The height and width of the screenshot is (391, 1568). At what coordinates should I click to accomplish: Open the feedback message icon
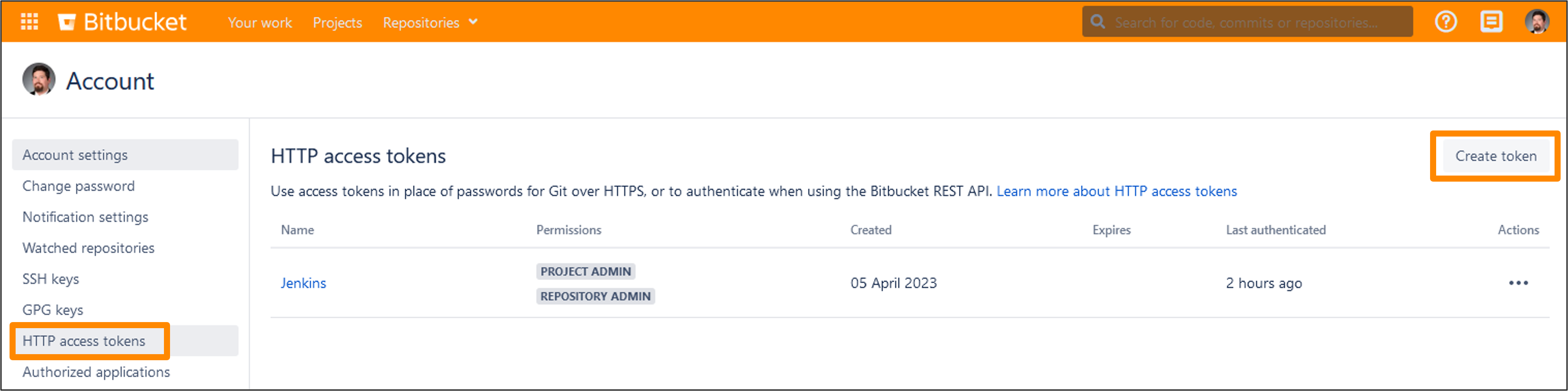[1491, 22]
